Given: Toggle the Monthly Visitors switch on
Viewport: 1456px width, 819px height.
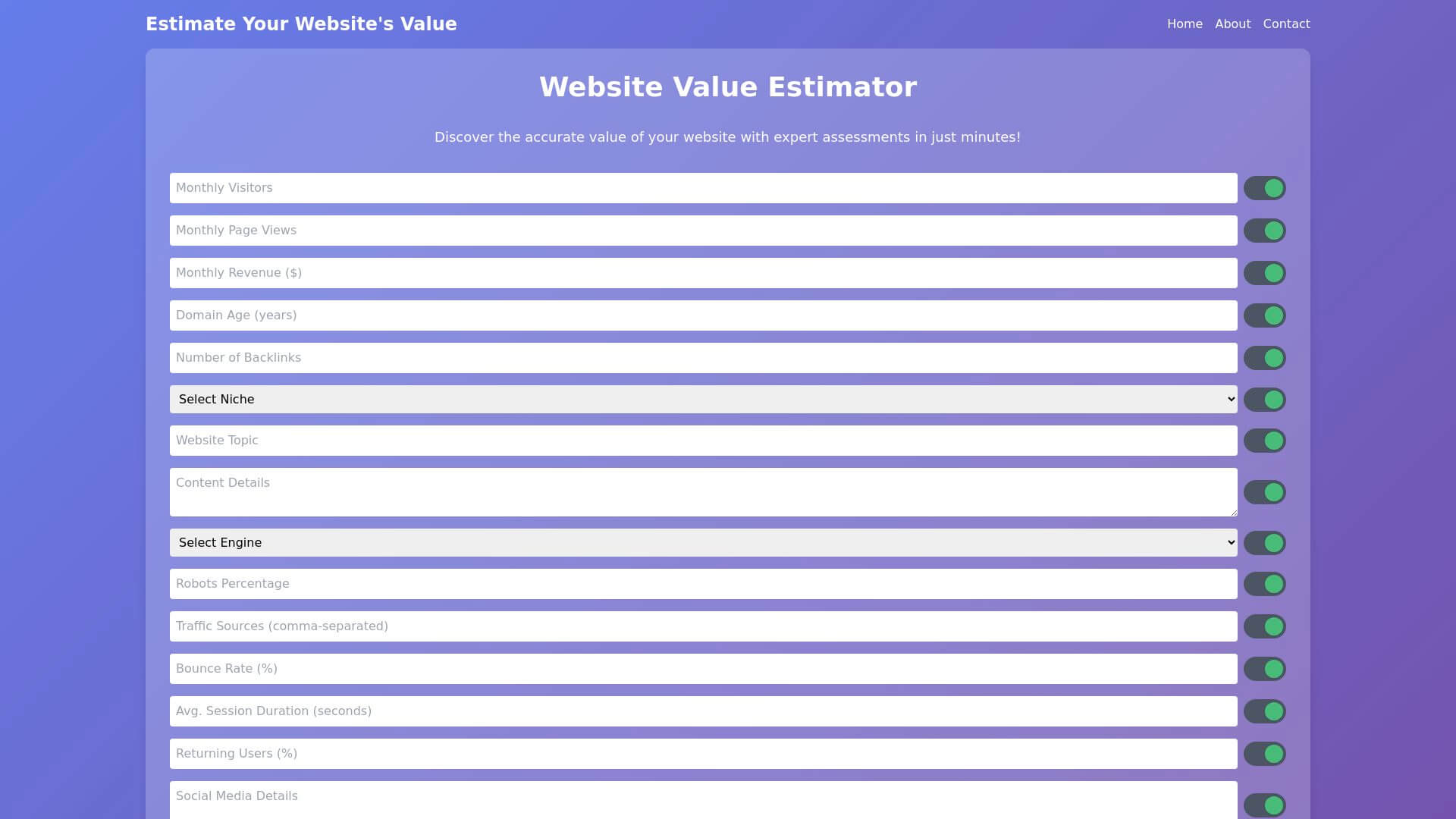Looking at the screenshot, I should click(x=1265, y=188).
